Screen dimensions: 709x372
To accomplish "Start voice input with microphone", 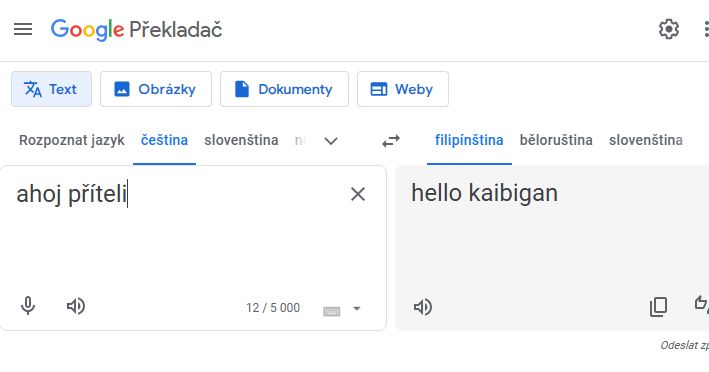I will (x=28, y=306).
